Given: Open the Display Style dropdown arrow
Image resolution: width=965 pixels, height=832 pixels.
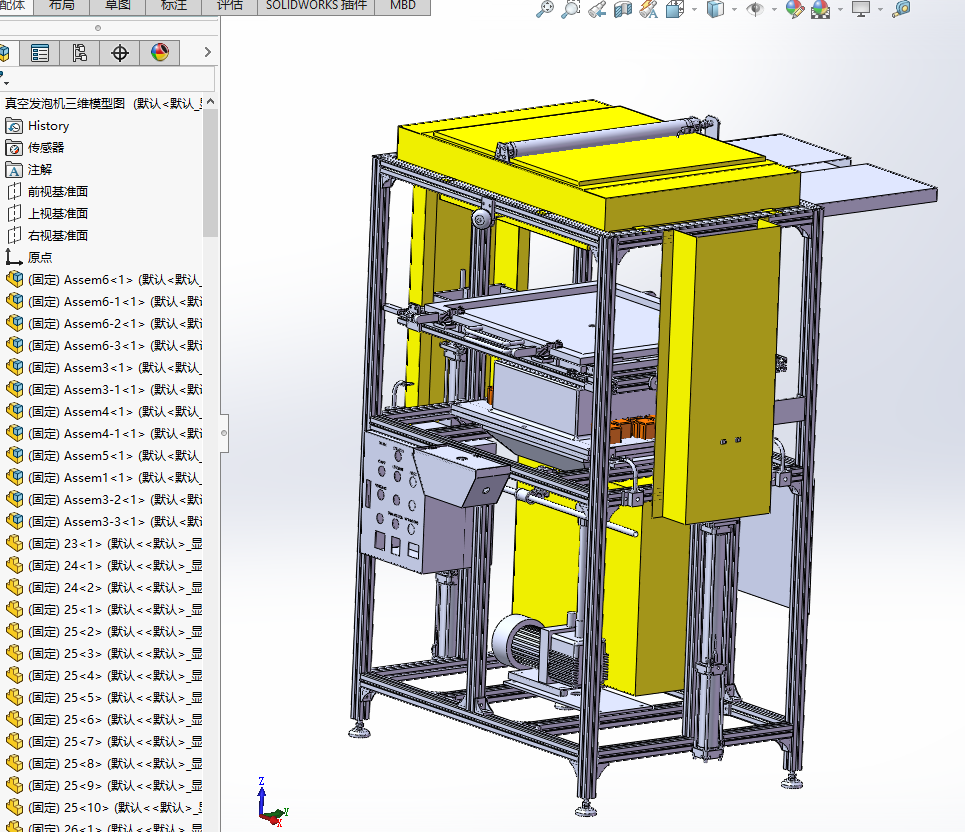Looking at the screenshot, I should coord(735,10).
